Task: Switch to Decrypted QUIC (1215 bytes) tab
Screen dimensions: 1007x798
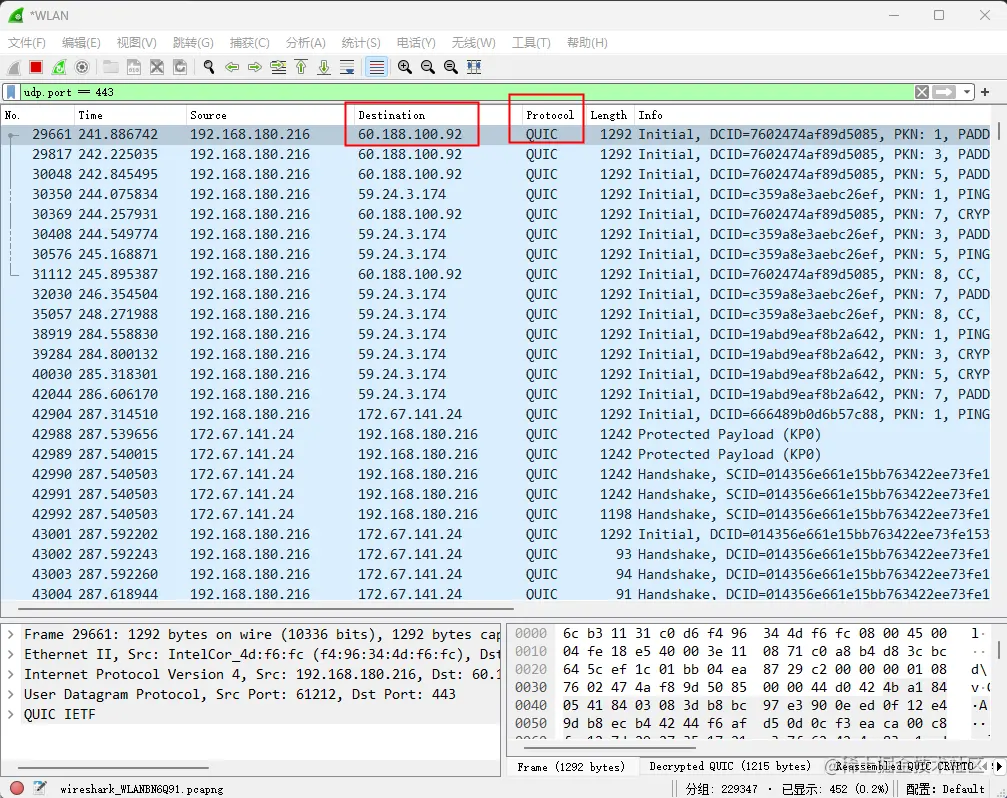Action: tap(730, 767)
